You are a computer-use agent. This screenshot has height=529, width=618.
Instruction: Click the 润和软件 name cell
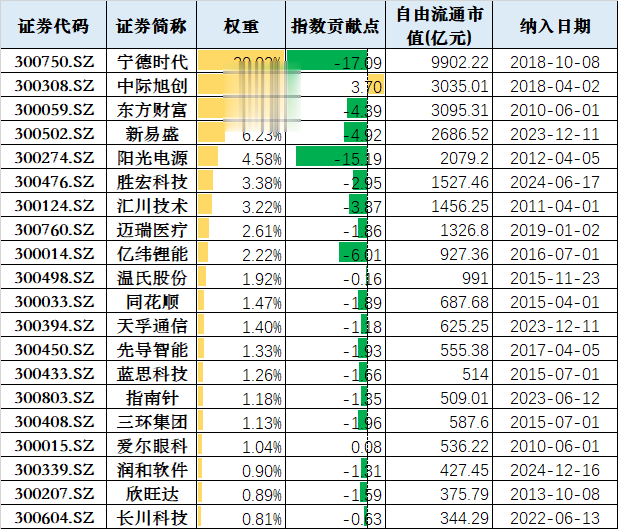pyautogui.click(x=152, y=470)
